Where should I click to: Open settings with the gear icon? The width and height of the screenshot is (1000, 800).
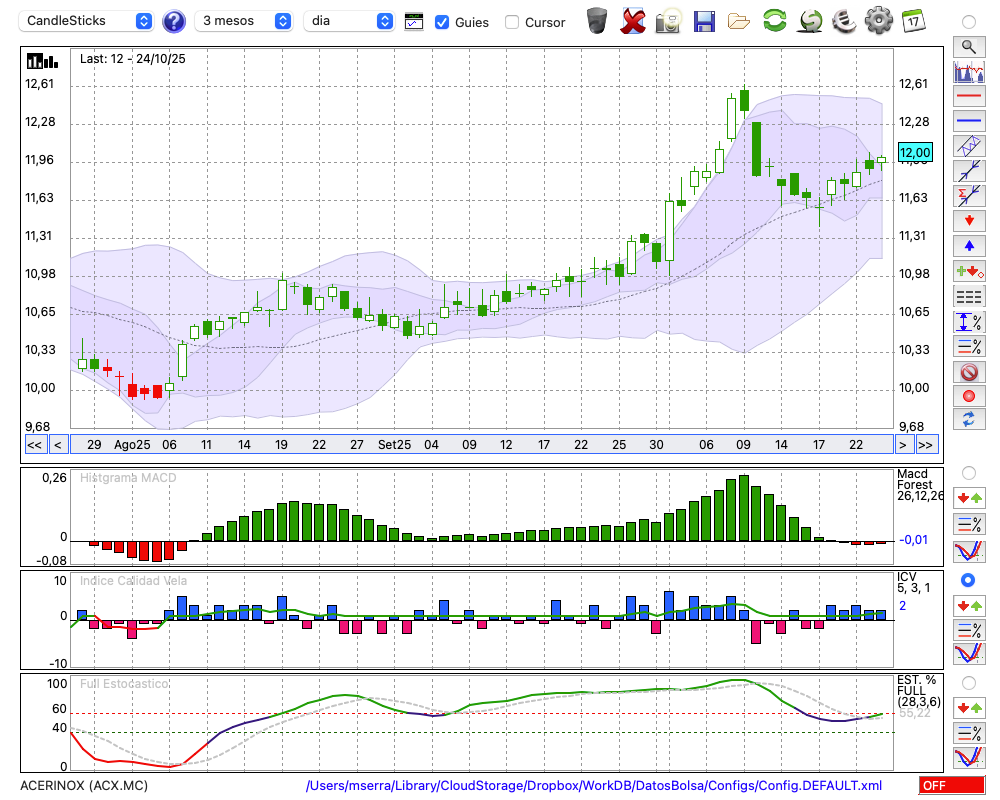(878, 20)
